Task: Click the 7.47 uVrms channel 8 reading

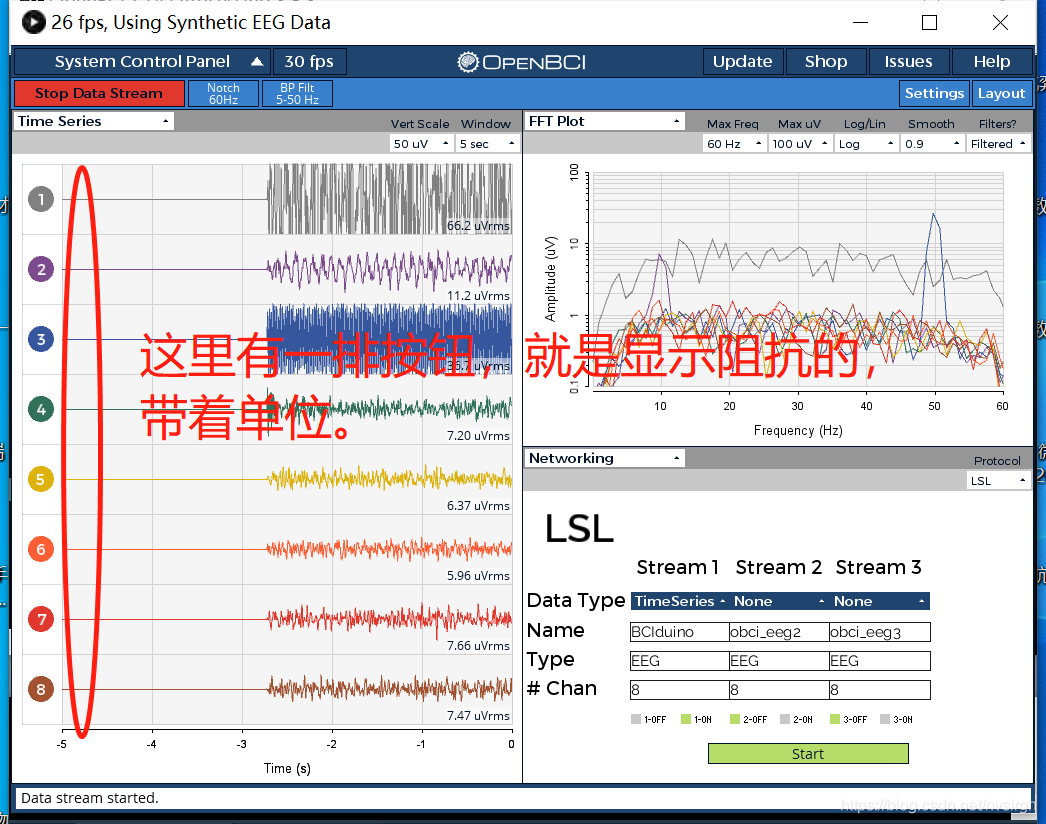Action: [478, 716]
